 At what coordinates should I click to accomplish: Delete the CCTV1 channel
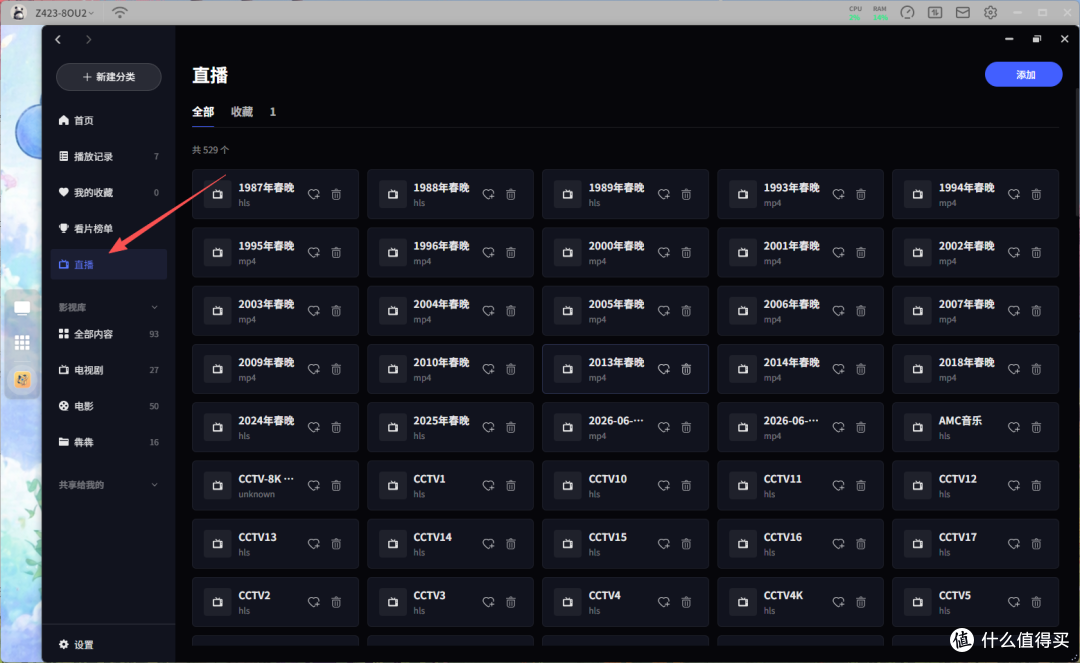click(511, 486)
